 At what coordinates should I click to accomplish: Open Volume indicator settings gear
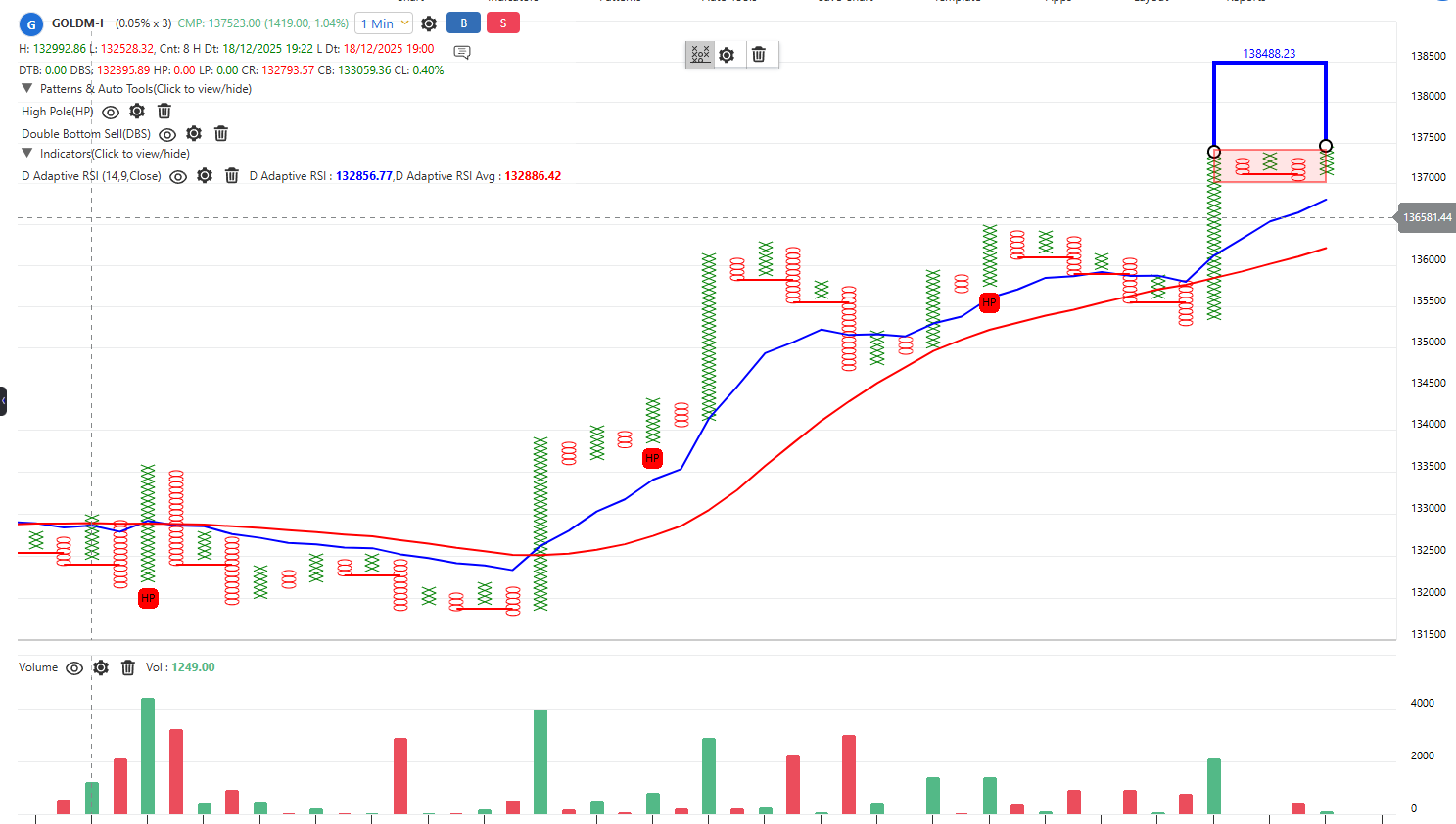coord(101,667)
